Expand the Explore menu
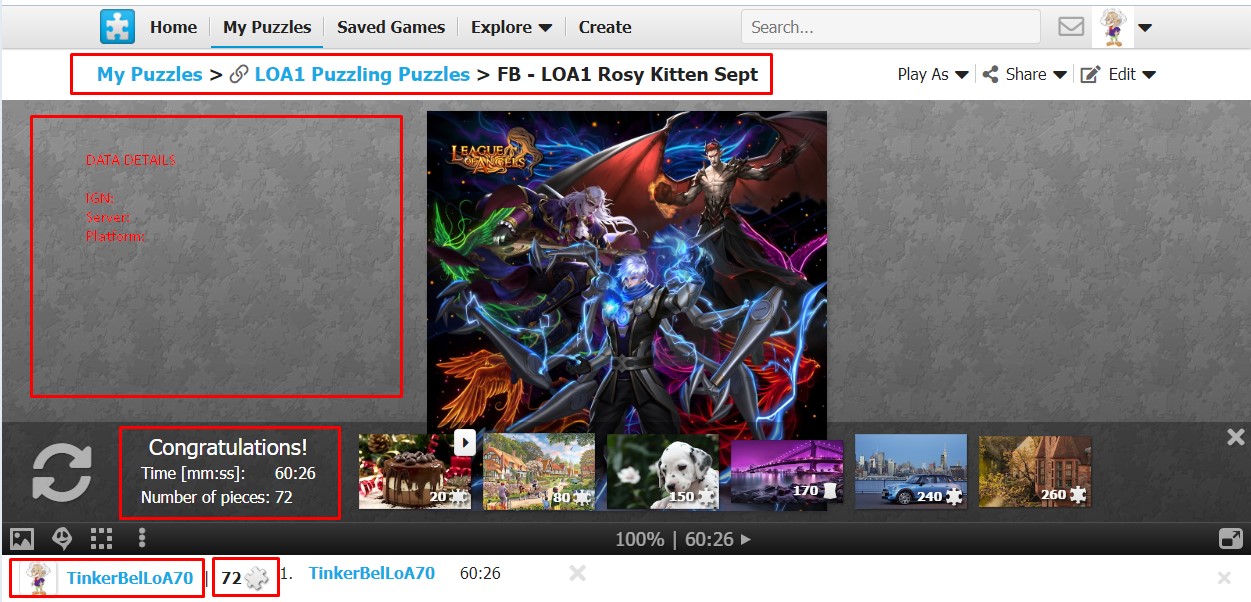This screenshot has height=602, width=1251. pos(511,27)
